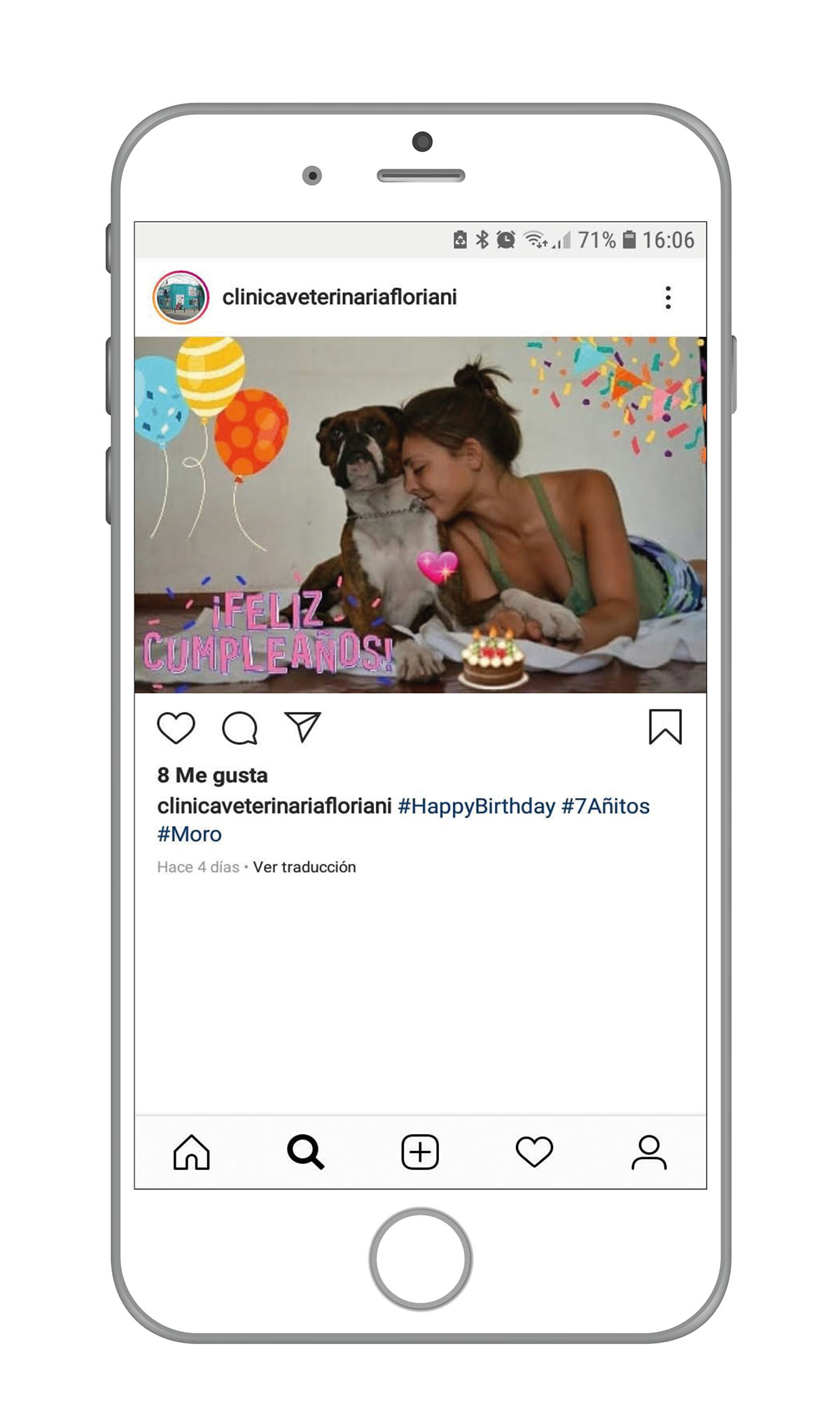Screen dimensions: 840x1419
Task: Open comments via speech bubble icon
Action: tap(239, 728)
